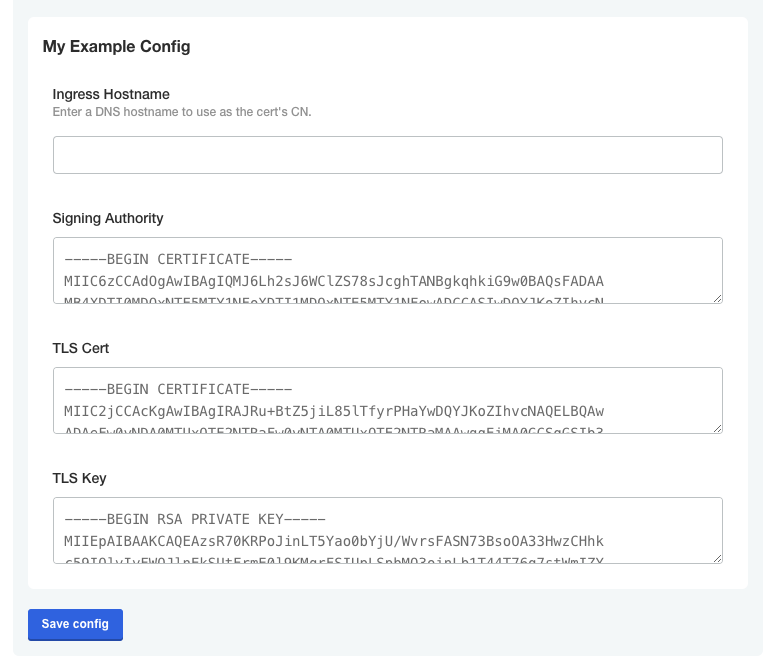Screen dimensions: 772x665
Task: Grab the TLS Cert resize handle
Action: (716, 427)
